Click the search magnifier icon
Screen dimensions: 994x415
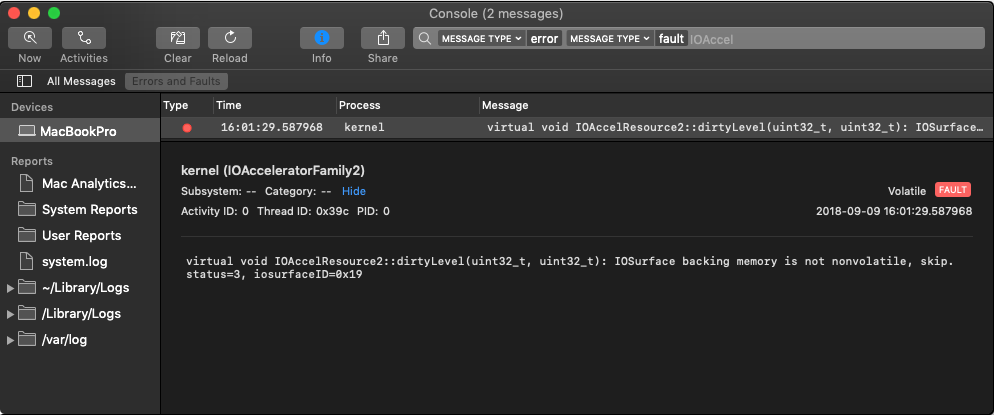425,39
